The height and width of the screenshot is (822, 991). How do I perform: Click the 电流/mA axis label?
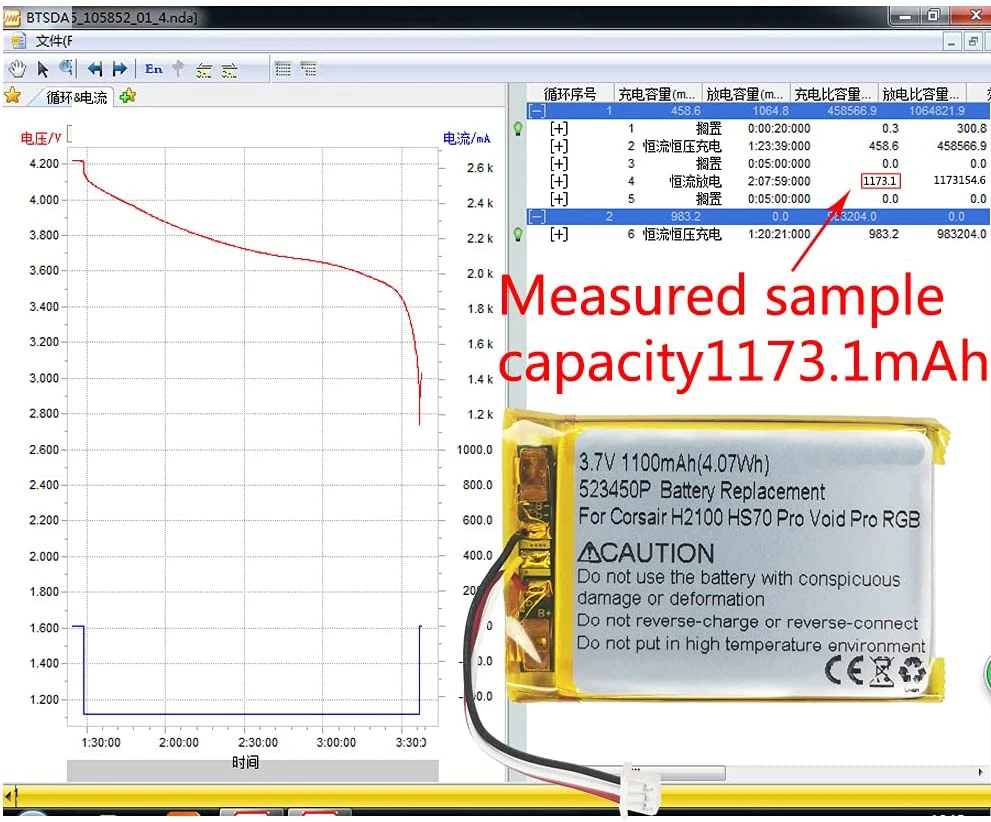[x=466, y=138]
